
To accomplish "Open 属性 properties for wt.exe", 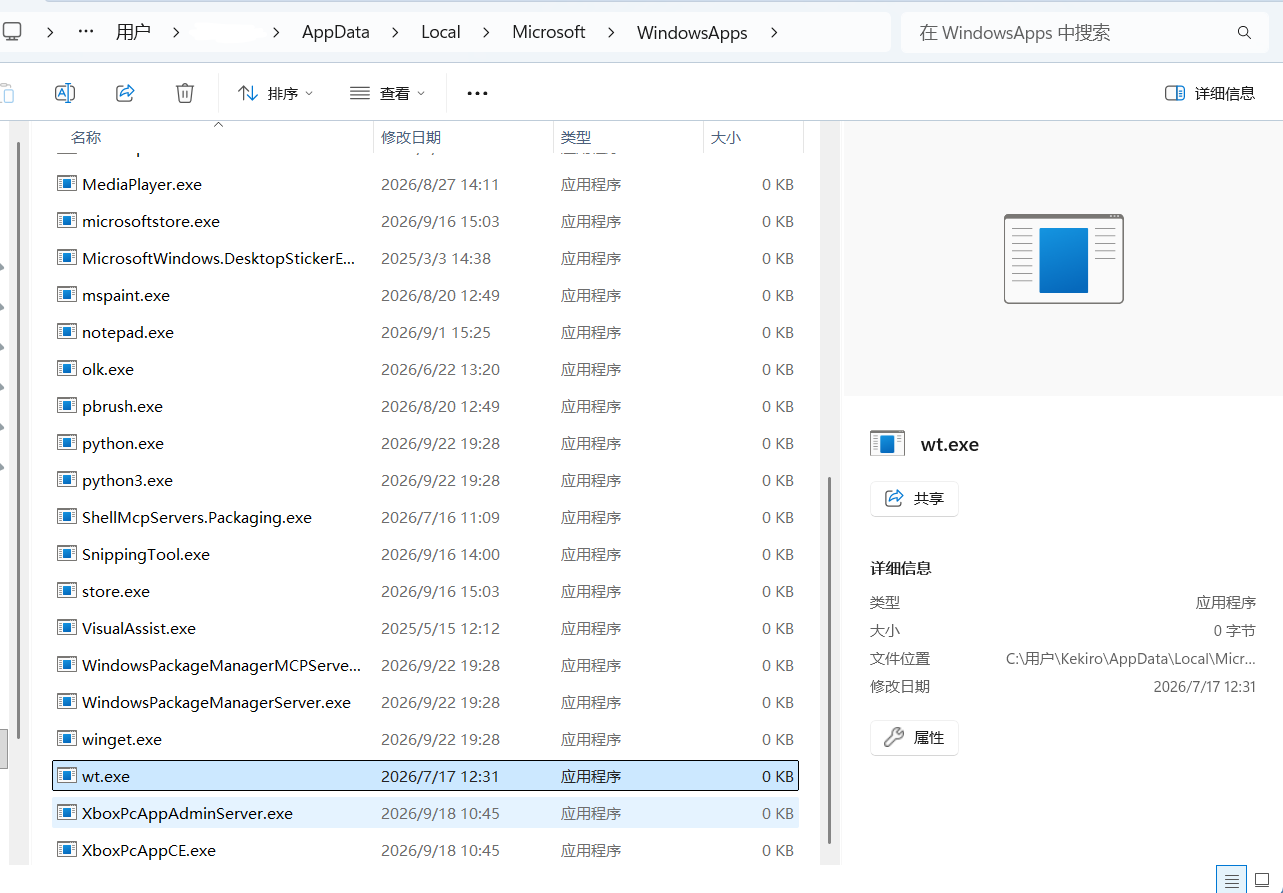I will click(914, 738).
